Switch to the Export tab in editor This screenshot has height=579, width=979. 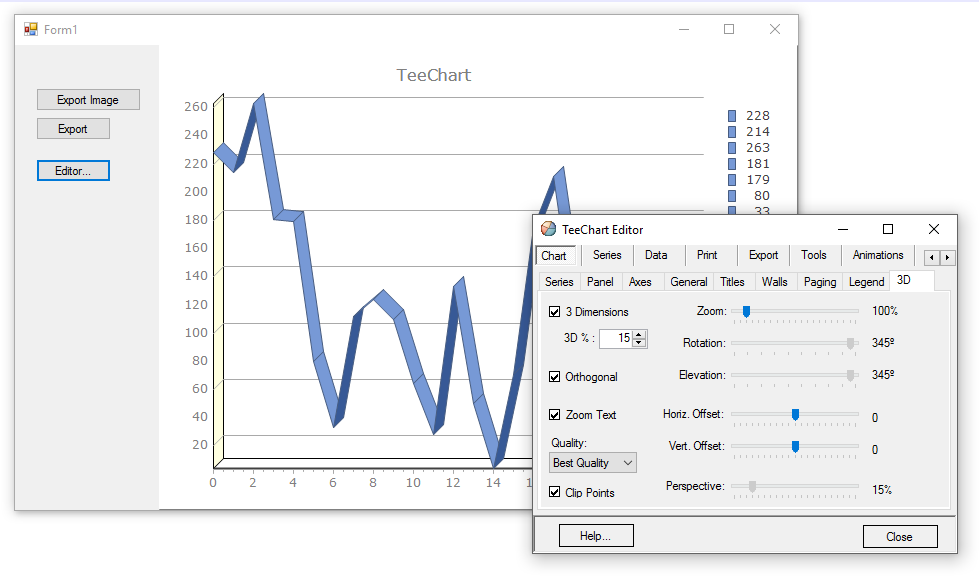click(763, 255)
